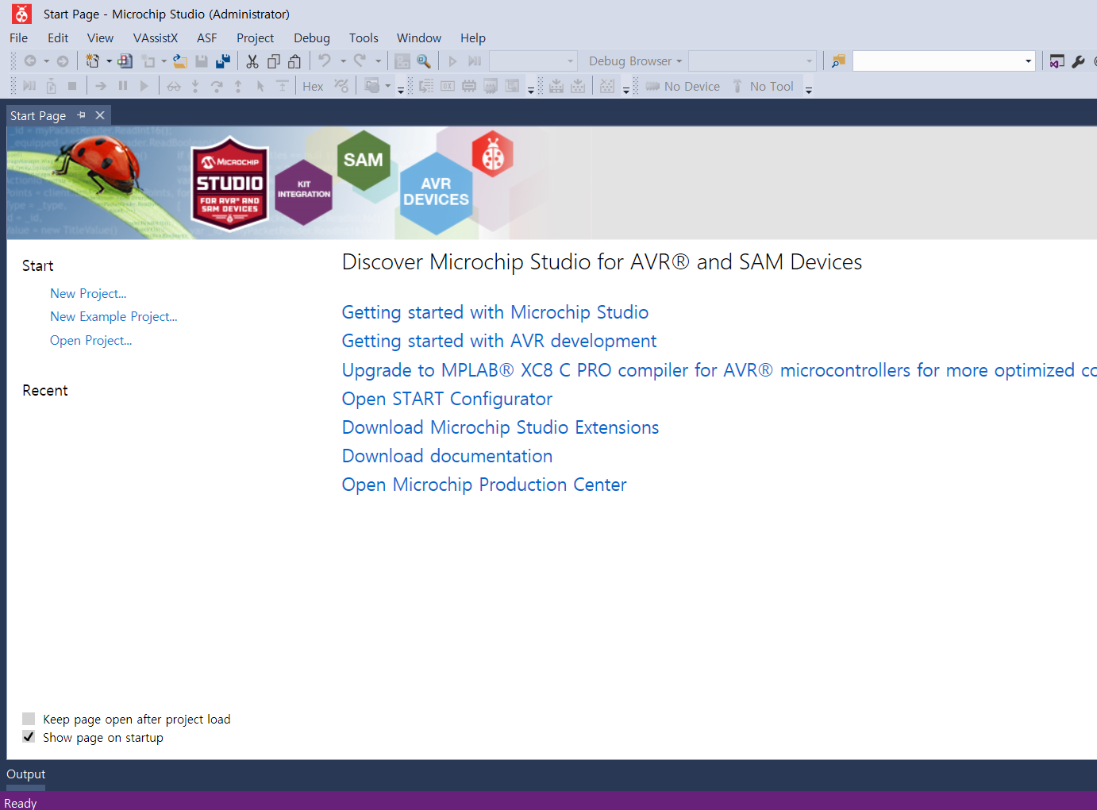
Task: Click the QuickWatch glasses icon
Action: (x=174, y=86)
